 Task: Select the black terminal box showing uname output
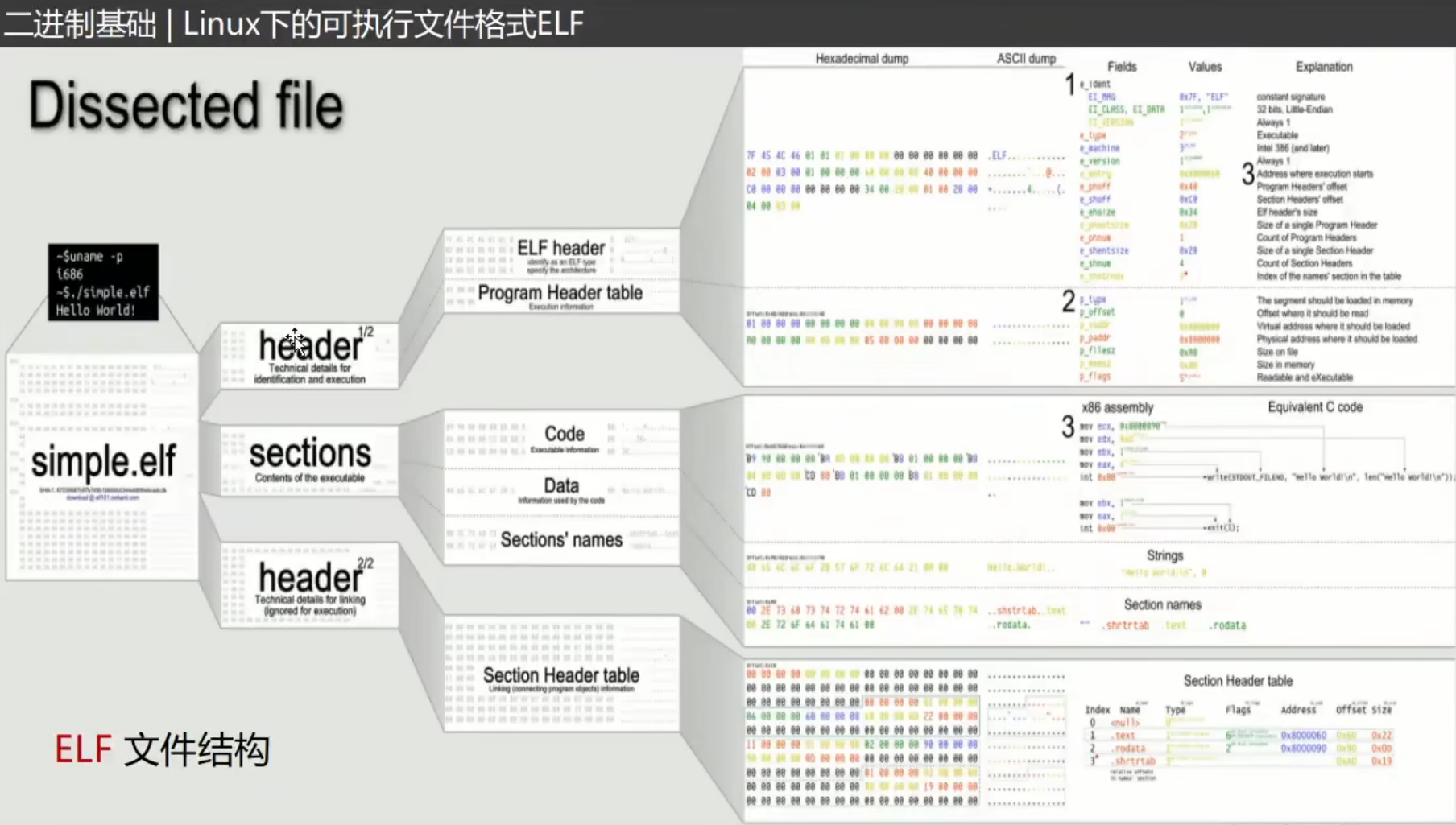click(103, 283)
